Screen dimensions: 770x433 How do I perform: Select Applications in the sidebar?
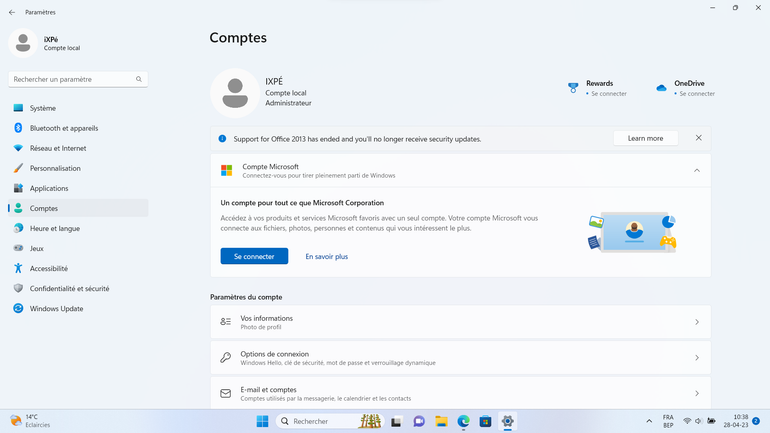pos(78,189)
